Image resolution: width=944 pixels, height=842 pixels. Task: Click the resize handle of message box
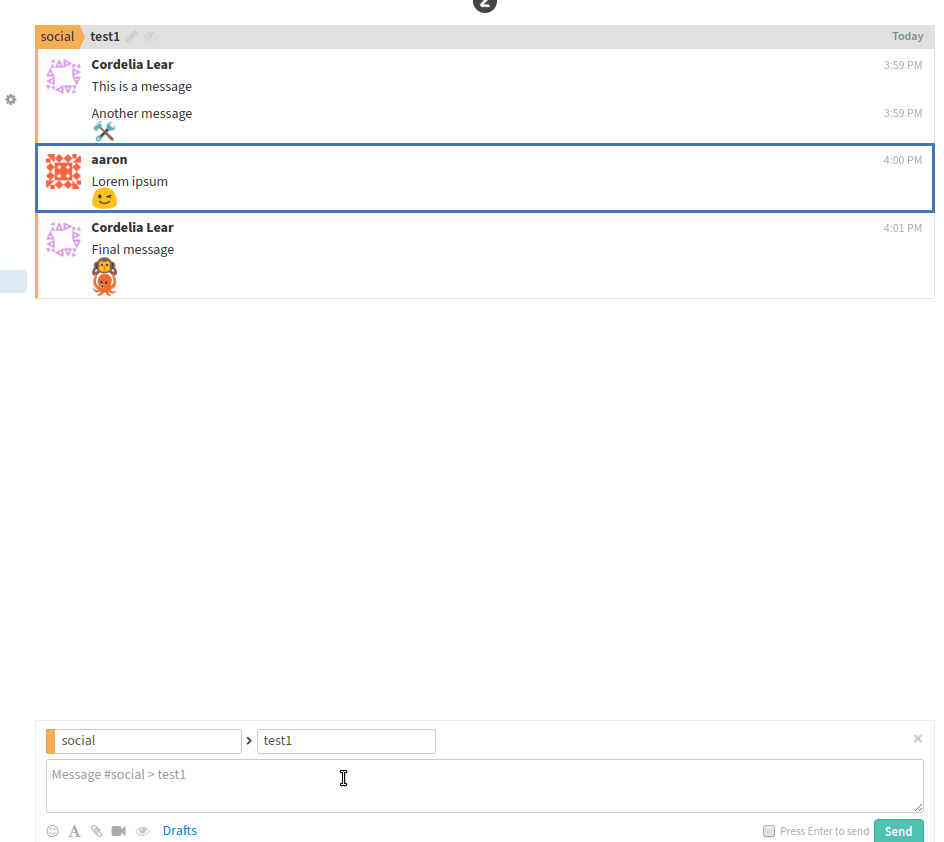pos(918,807)
